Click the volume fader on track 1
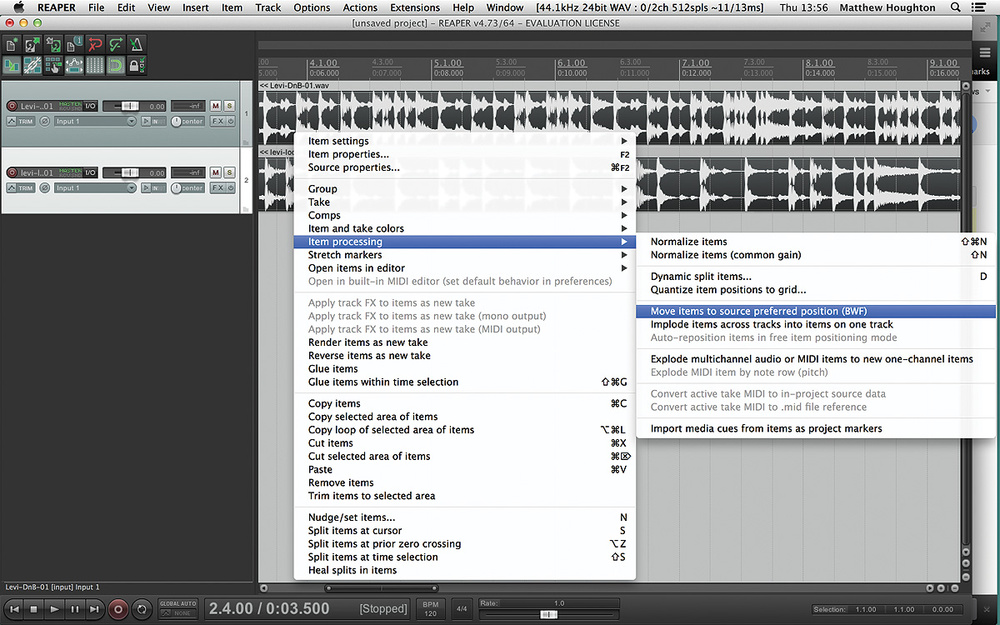The width and height of the screenshot is (1000, 625). (x=129, y=106)
